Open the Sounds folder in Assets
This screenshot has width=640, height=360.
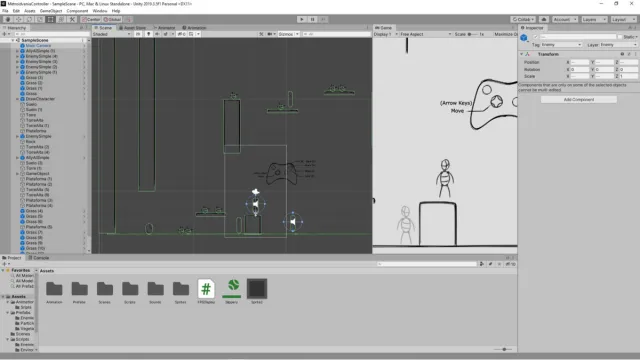tap(155, 292)
